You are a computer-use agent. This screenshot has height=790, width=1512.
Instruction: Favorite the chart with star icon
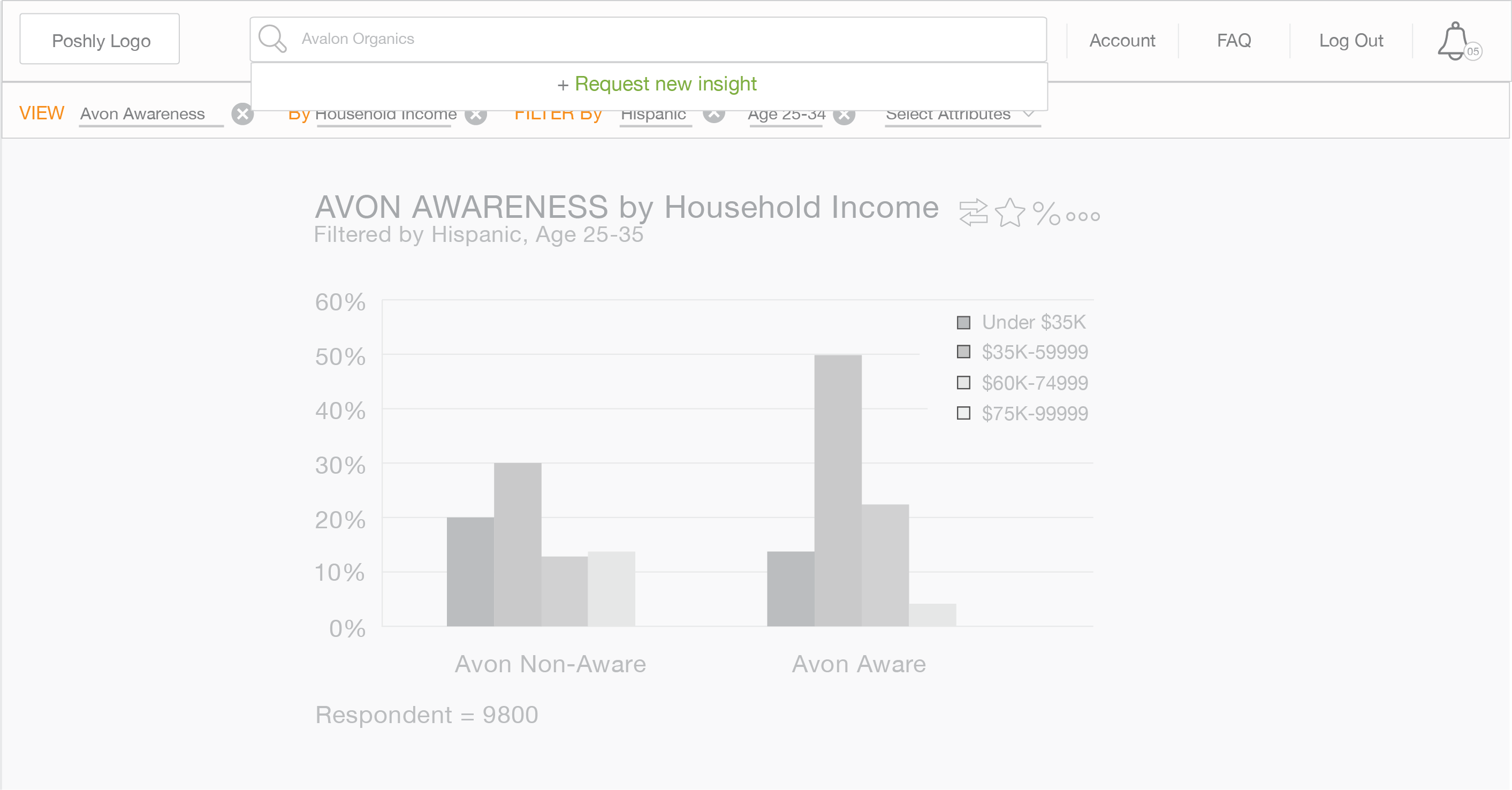(x=1009, y=212)
